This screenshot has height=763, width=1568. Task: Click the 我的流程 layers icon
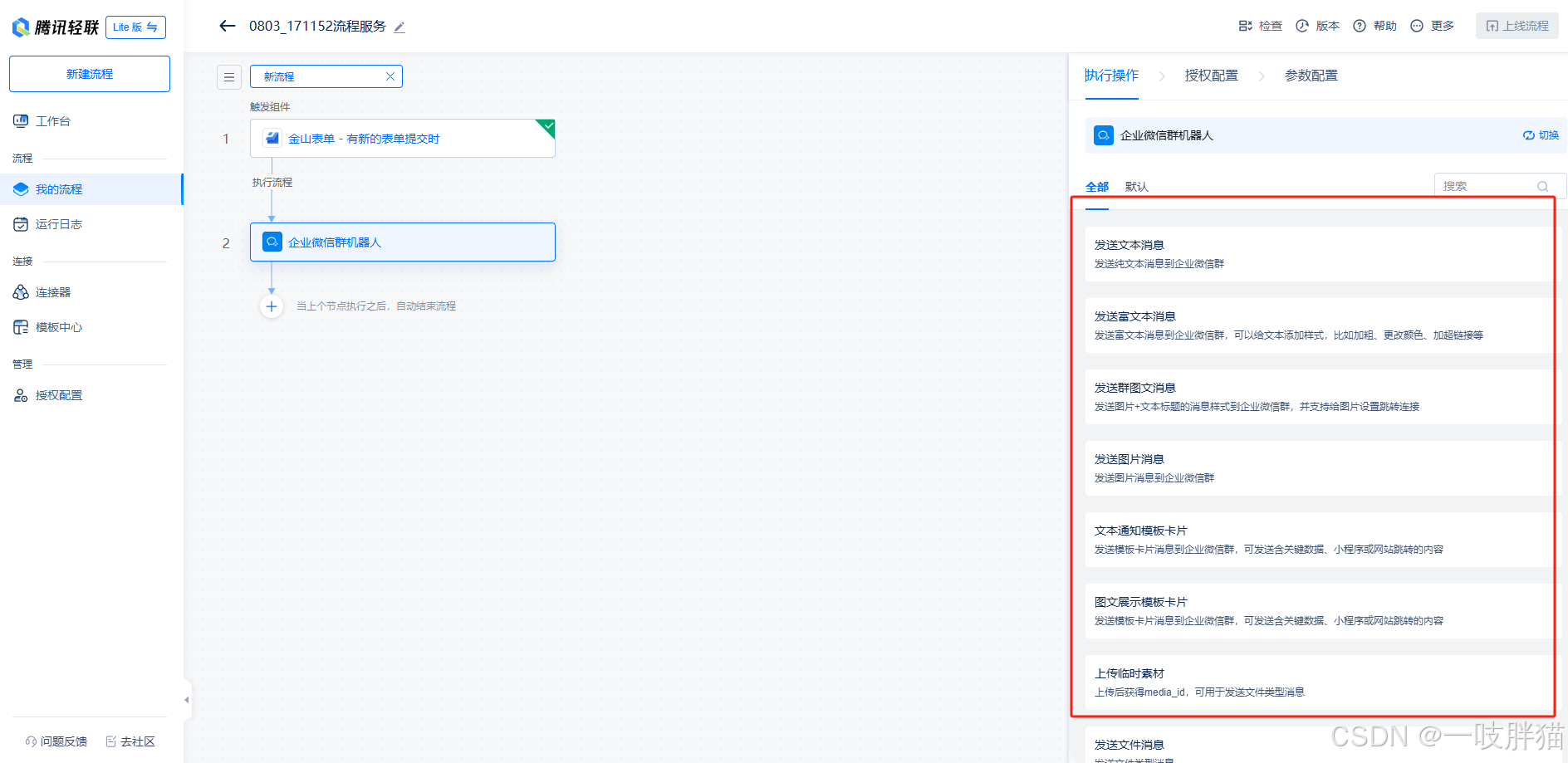pos(21,189)
